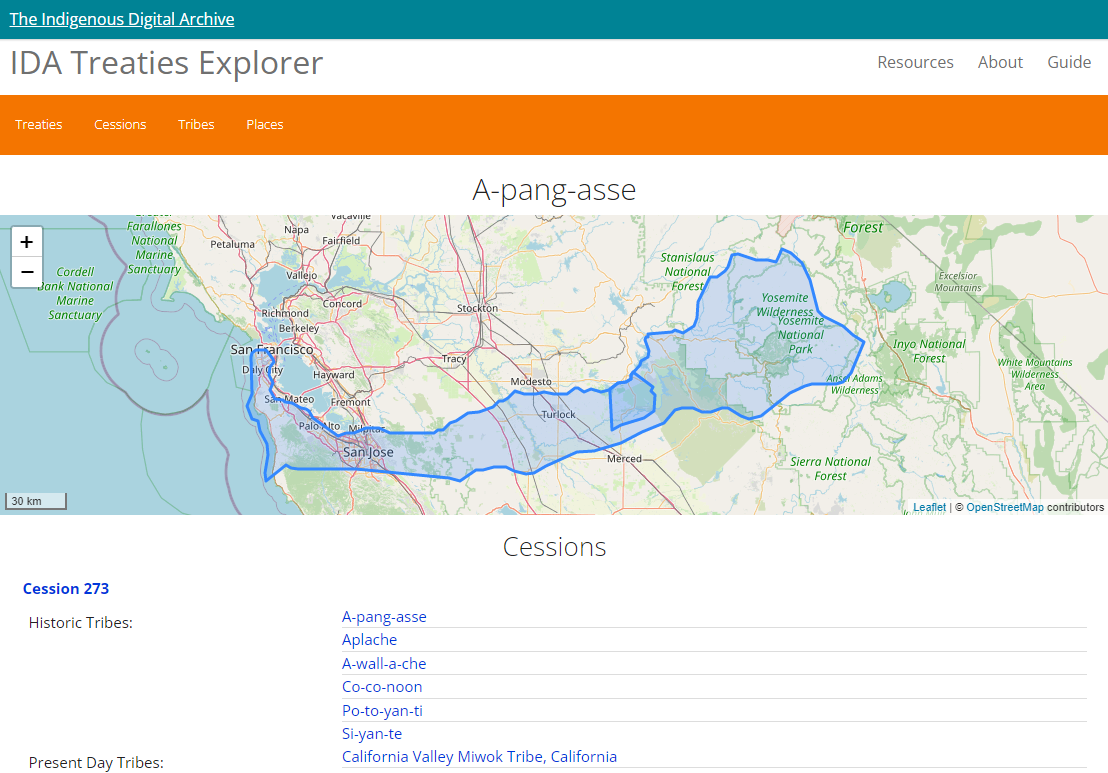This screenshot has width=1108, height=773.
Task: Open the Guide page
Action: [1069, 62]
